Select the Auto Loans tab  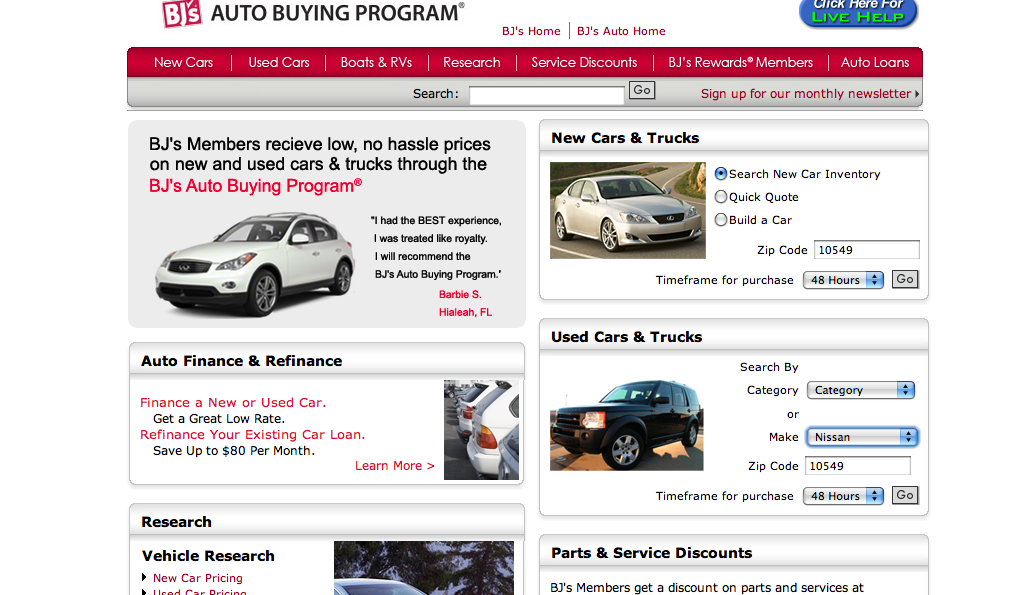[x=875, y=62]
